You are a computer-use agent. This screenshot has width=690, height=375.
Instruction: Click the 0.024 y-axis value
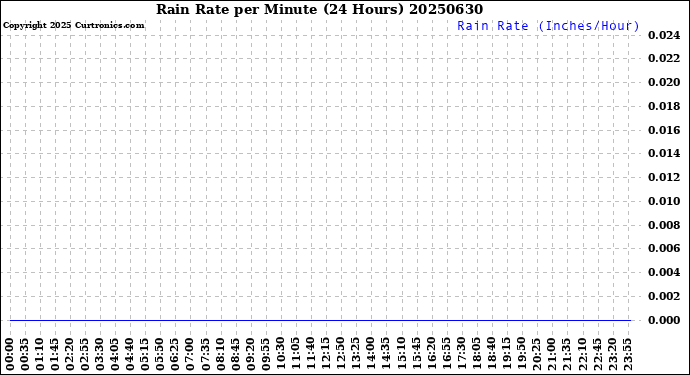tap(664, 35)
